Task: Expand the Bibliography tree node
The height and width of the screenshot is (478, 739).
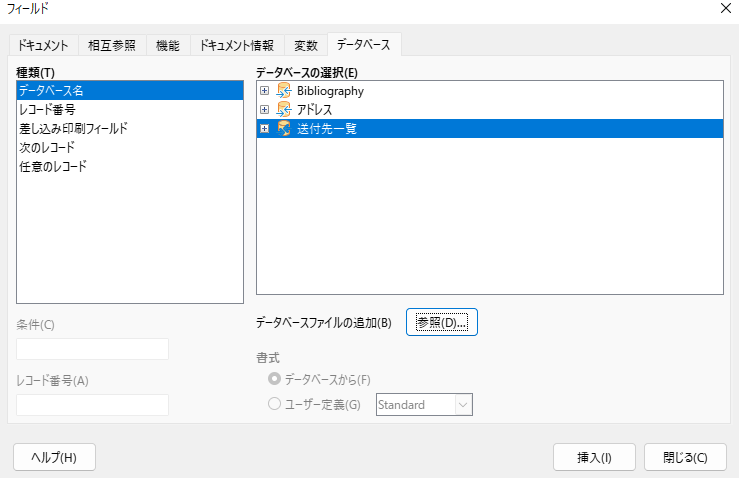Action: coord(265,91)
